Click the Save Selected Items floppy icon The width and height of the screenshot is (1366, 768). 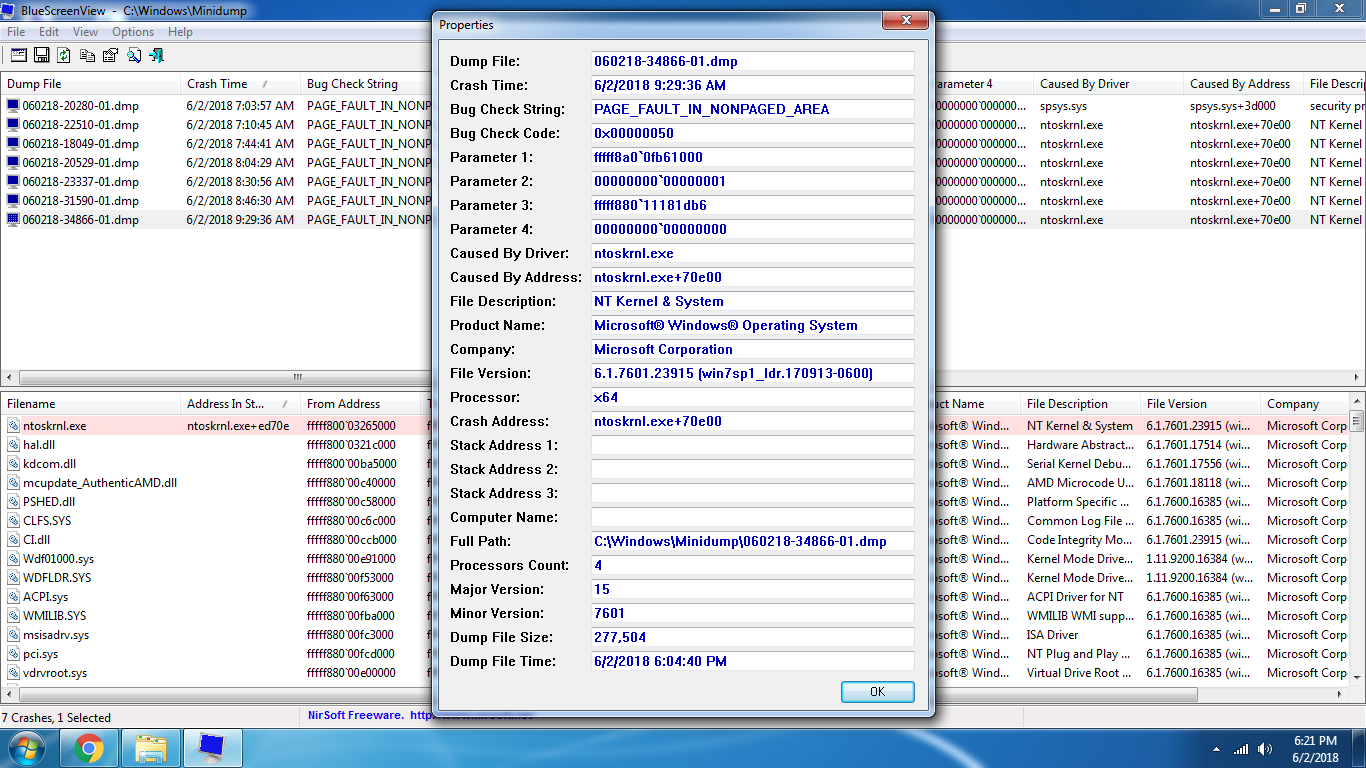[x=42, y=55]
